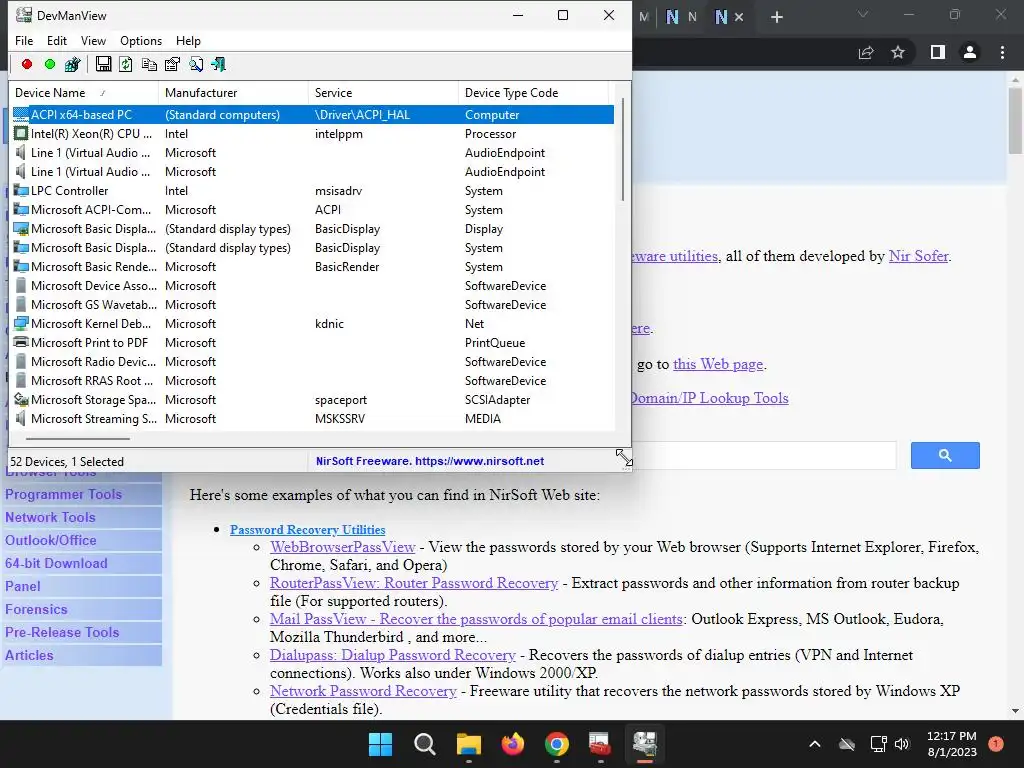Click the Find magnifier toolbar icon

[196, 64]
